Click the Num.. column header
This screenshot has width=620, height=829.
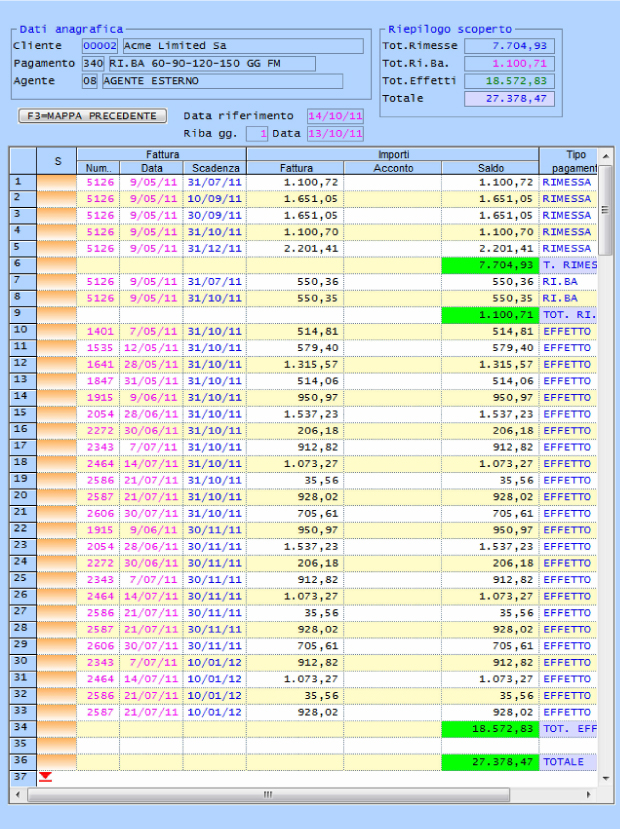pyautogui.click(x=98, y=168)
